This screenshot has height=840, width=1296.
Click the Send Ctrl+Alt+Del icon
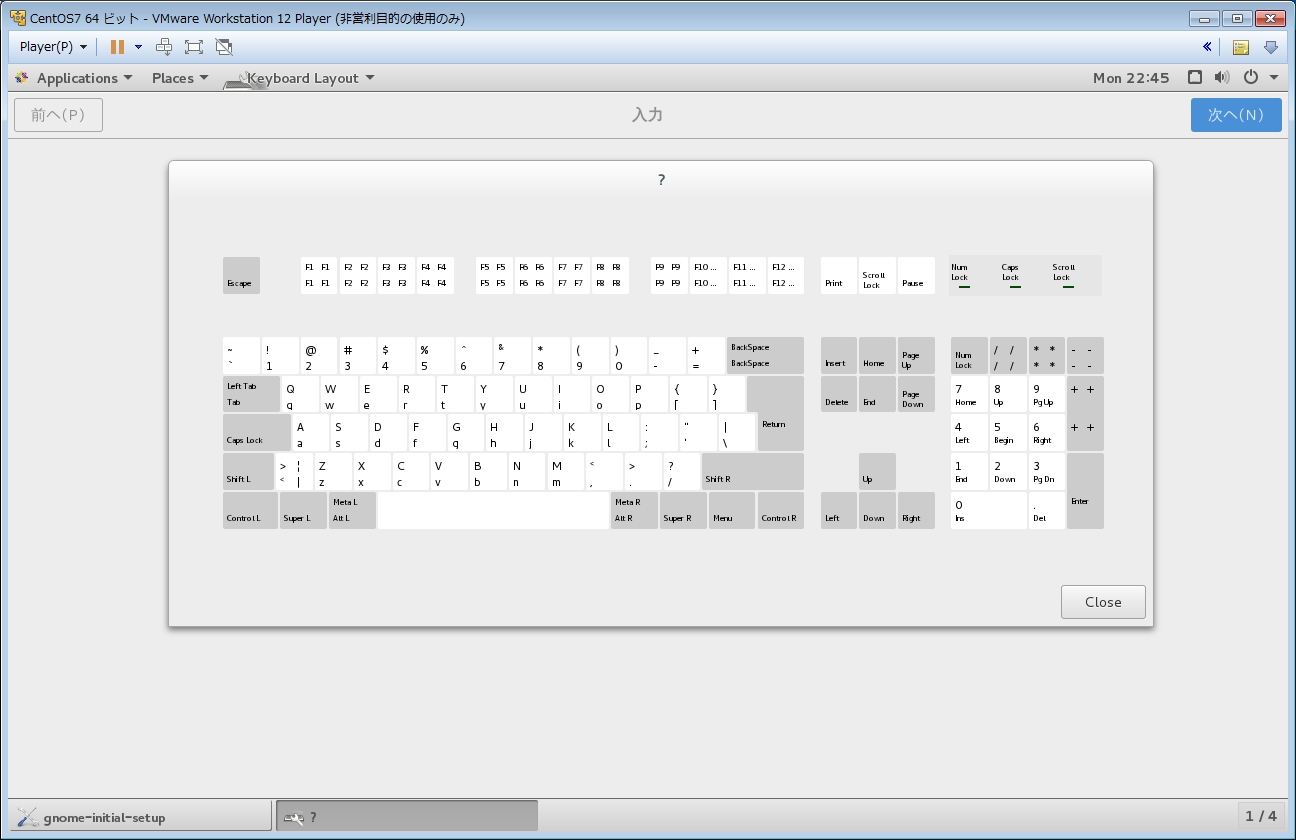[x=164, y=47]
